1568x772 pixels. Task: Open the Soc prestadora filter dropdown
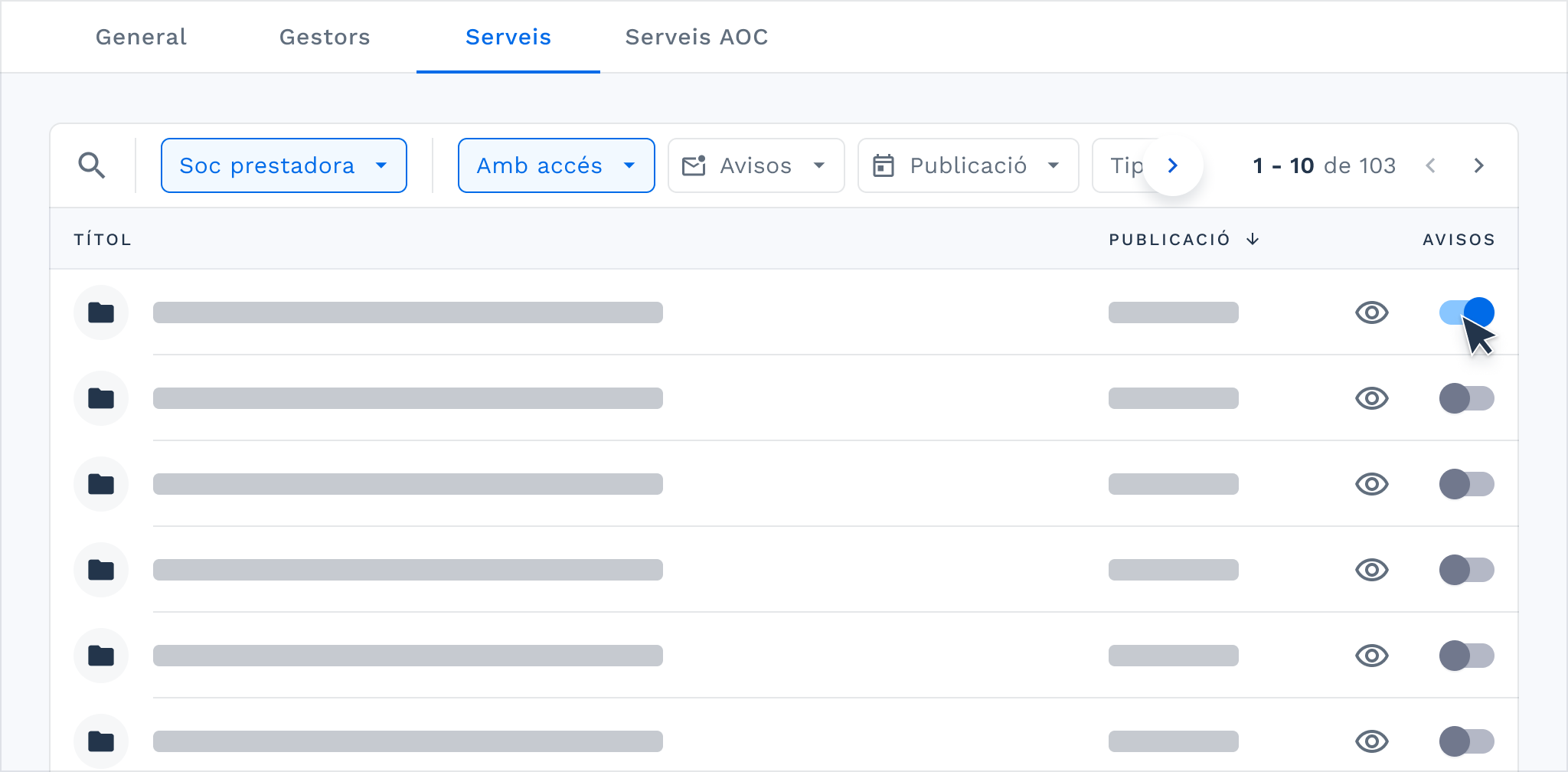coord(284,165)
